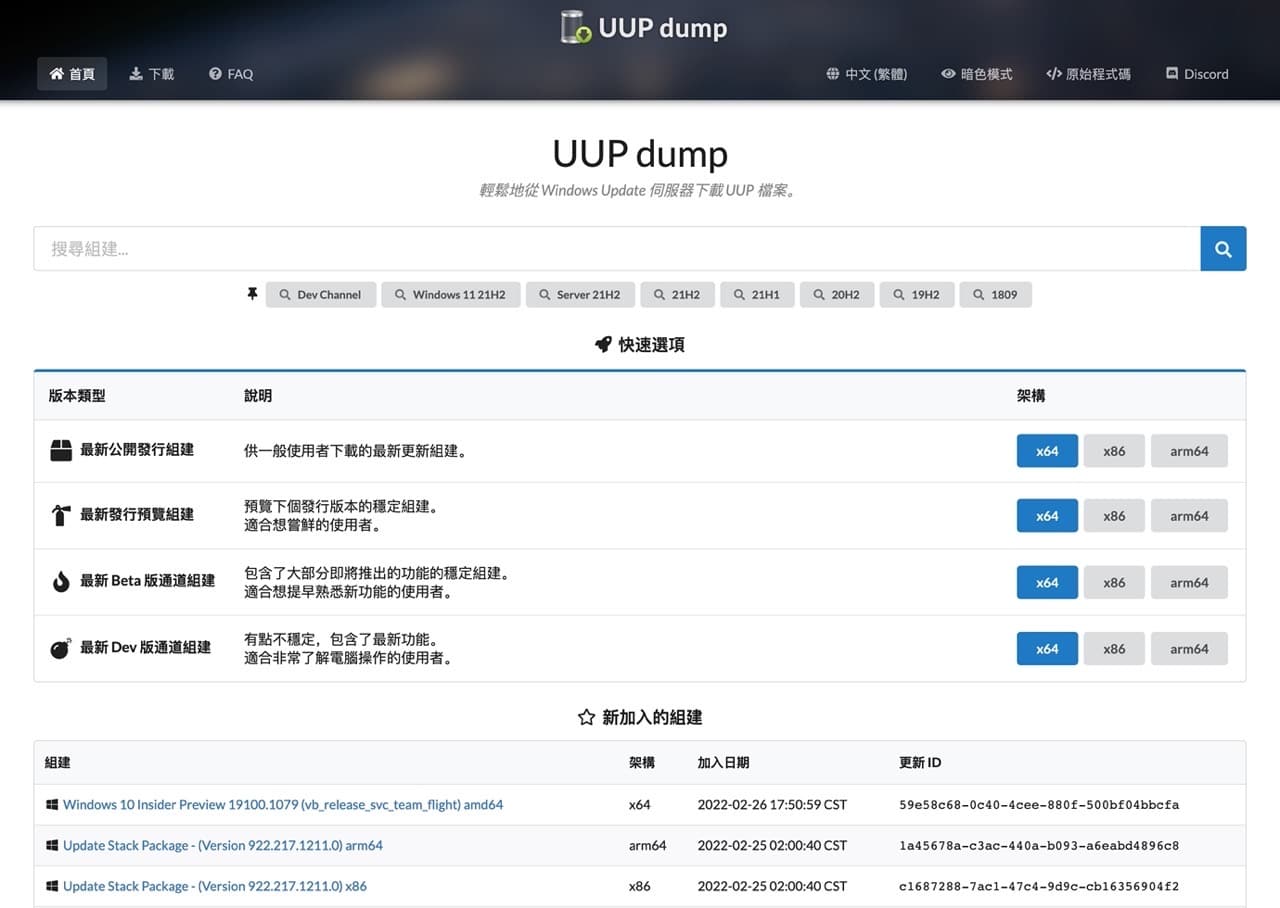Click the 搜尋組建 search input field
The height and width of the screenshot is (908, 1280).
coord(617,249)
